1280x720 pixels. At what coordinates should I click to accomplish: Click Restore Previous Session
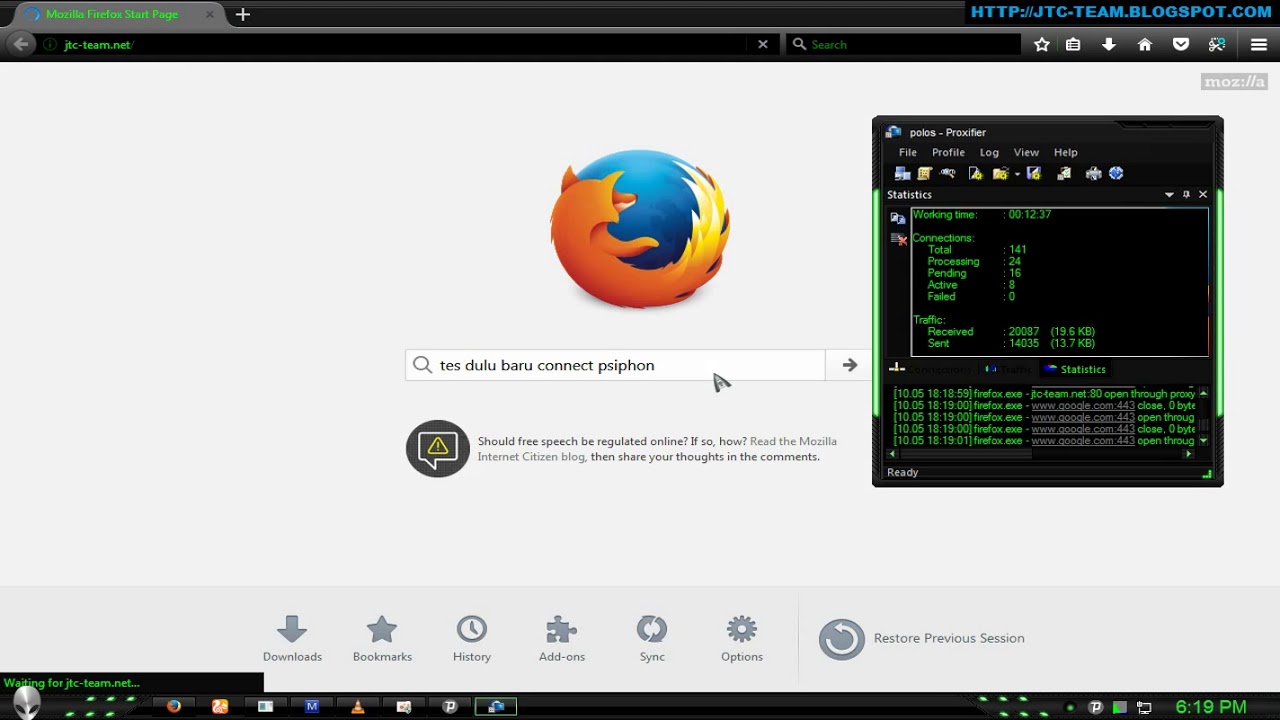[x=922, y=638]
